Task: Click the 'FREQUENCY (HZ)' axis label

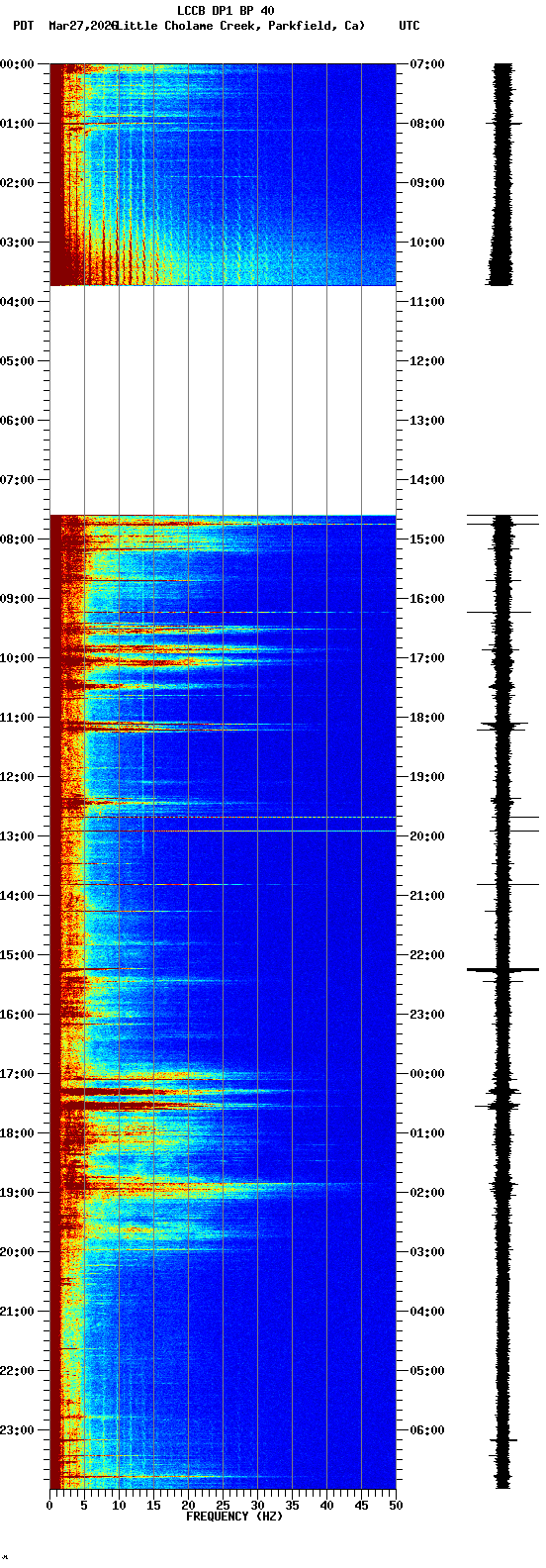Action: 234,1517
